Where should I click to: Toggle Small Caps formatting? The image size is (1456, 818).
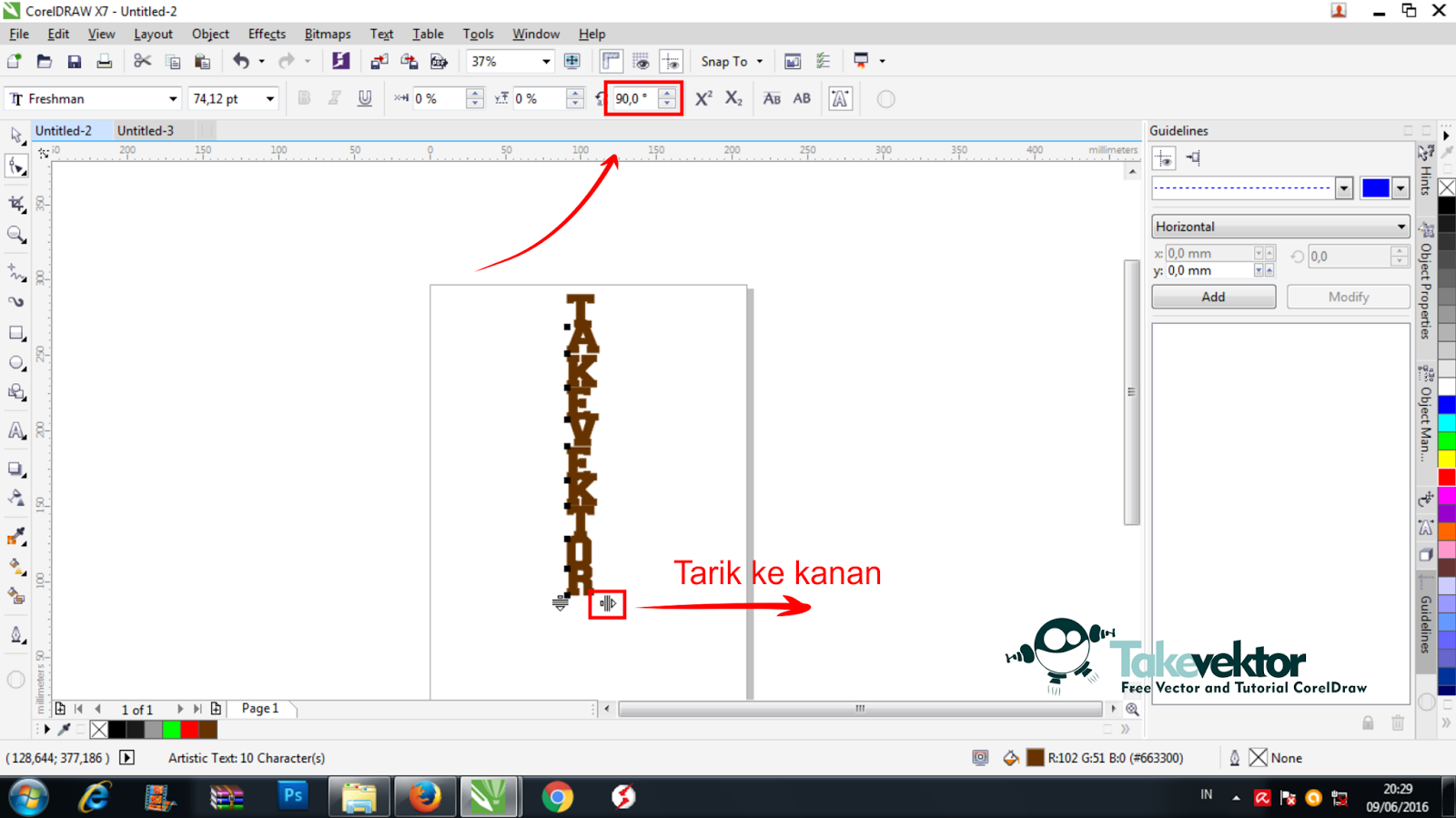pyautogui.click(x=772, y=98)
